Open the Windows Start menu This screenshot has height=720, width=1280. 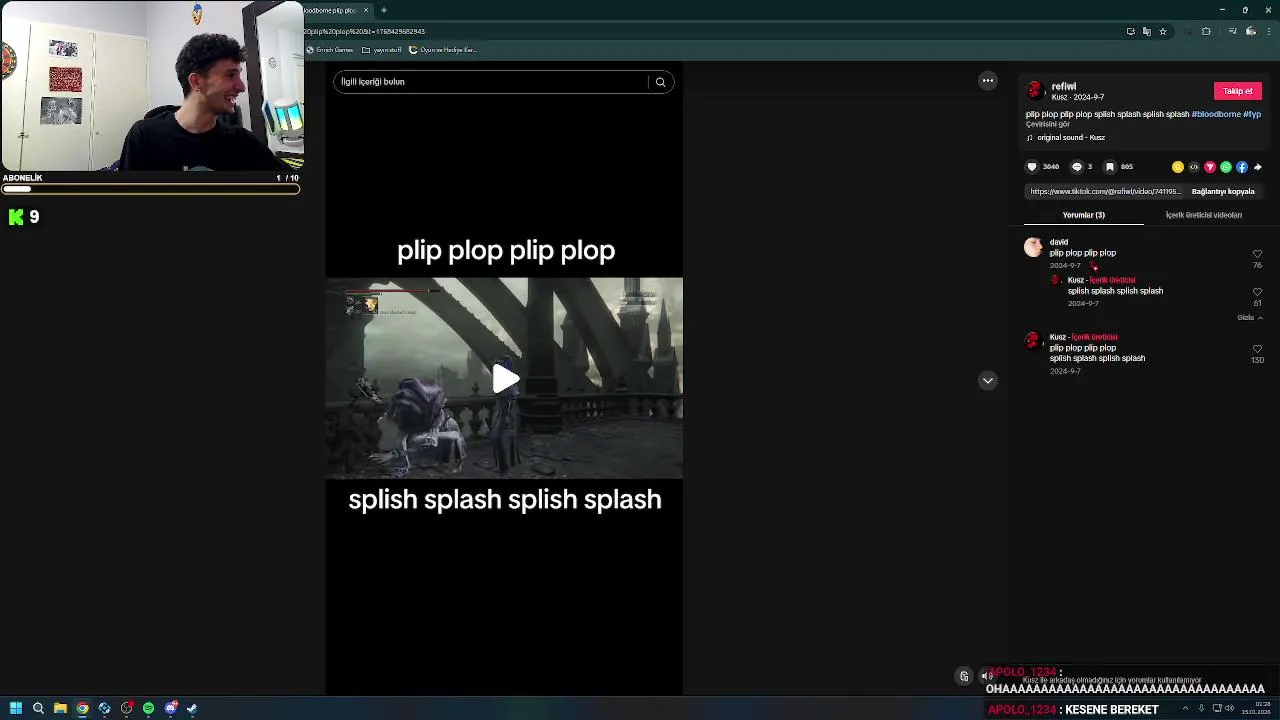click(16, 708)
